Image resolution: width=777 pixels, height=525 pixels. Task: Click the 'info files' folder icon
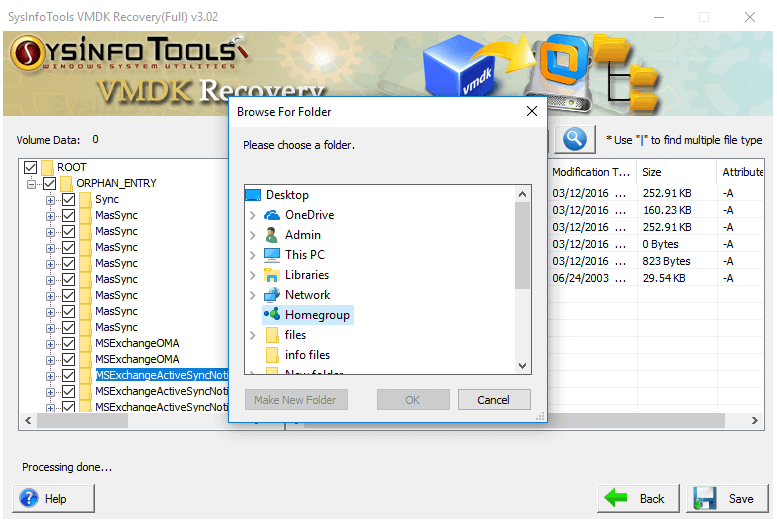272,355
